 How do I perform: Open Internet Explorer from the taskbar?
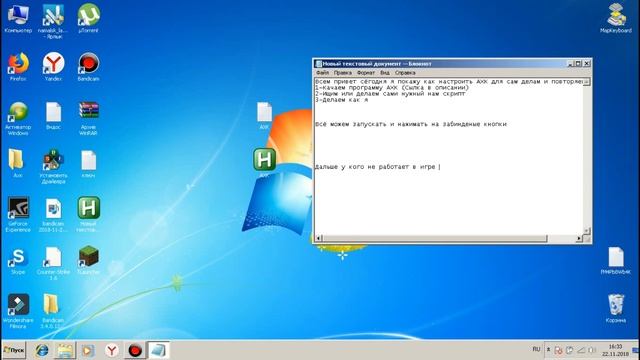point(42,350)
